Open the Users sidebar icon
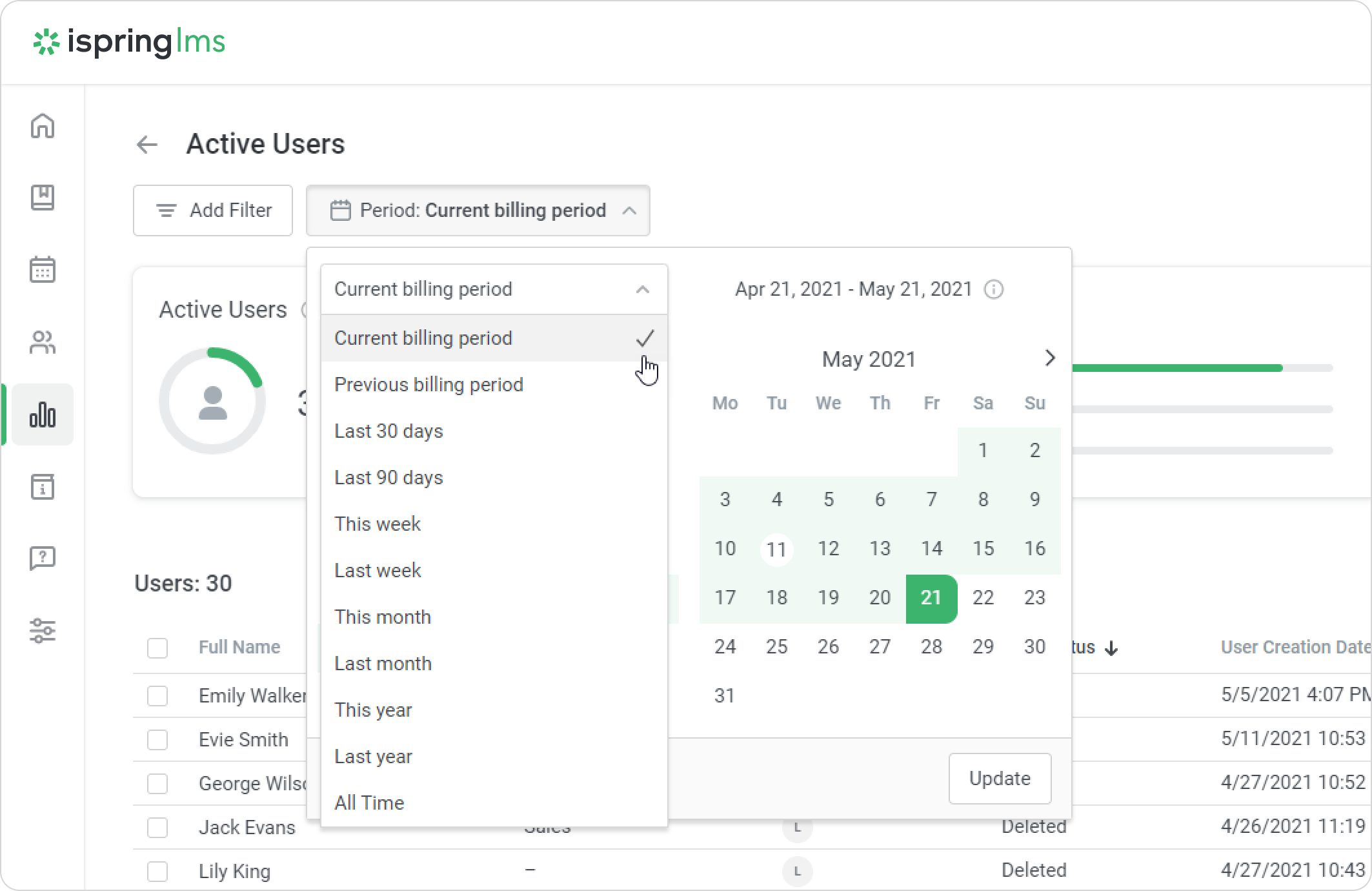Screen dimensions: 1372x891 click(x=43, y=342)
